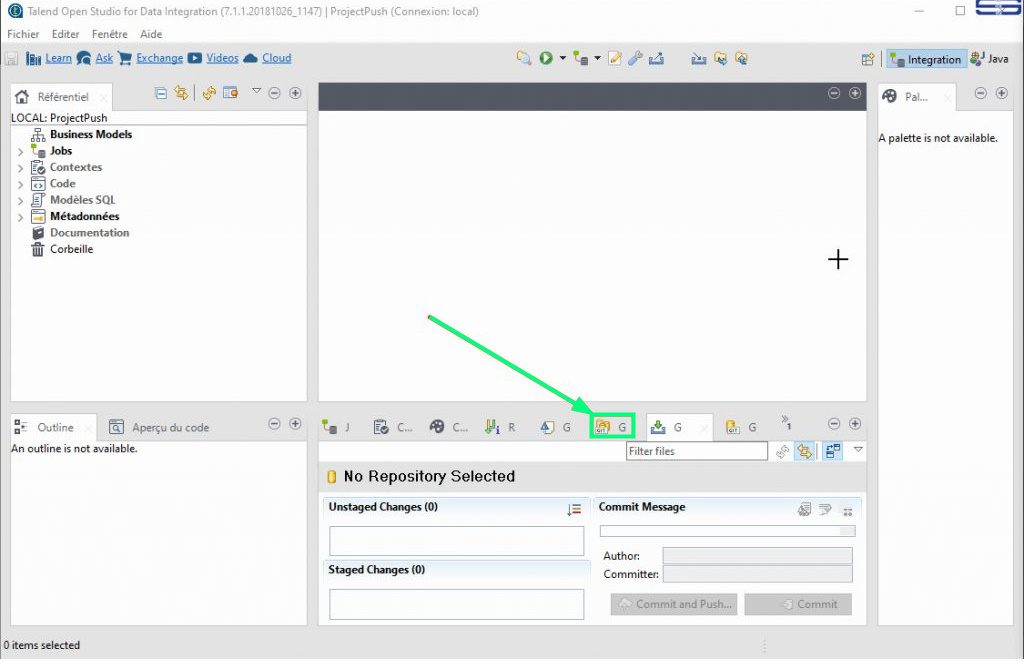Open the Run tab labeled R
Screen dimensions: 1024x662
(x=500, y=427)
